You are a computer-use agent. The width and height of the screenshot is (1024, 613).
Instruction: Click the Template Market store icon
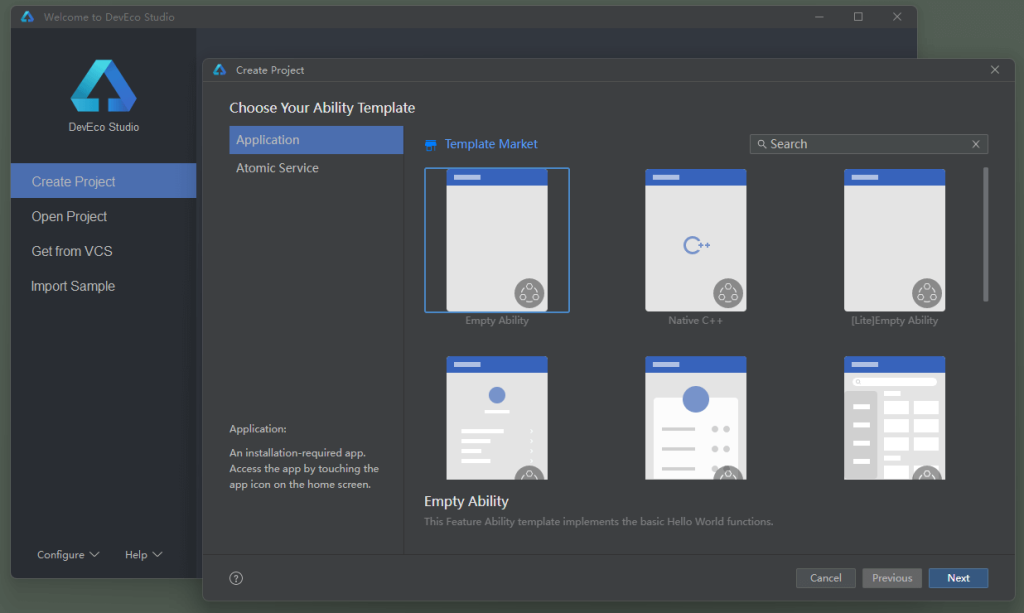pyautogui.click(x=430, y=145)
